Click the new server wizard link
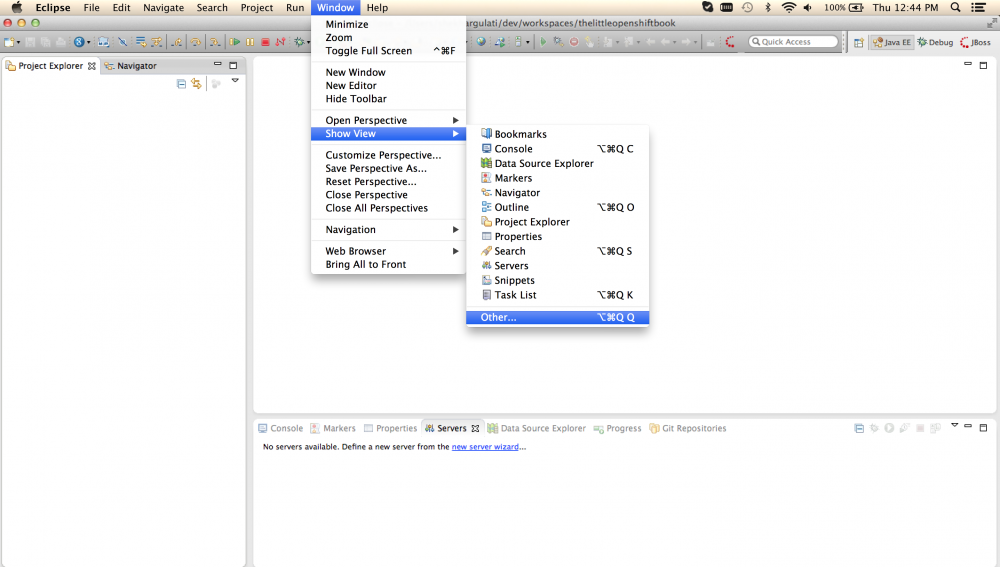The image size is (1000, 567). 485,447
